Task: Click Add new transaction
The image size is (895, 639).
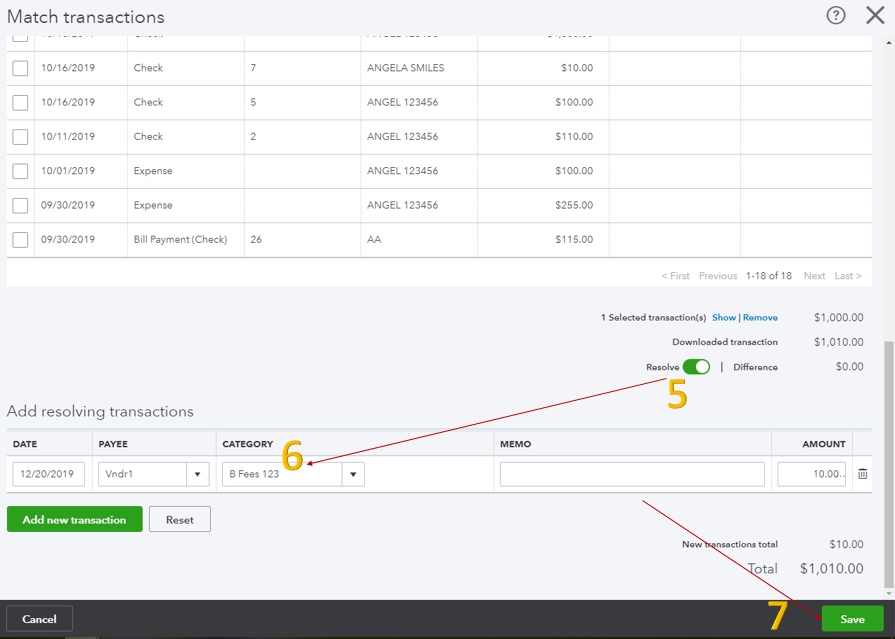Action: [x=74, y=518]
